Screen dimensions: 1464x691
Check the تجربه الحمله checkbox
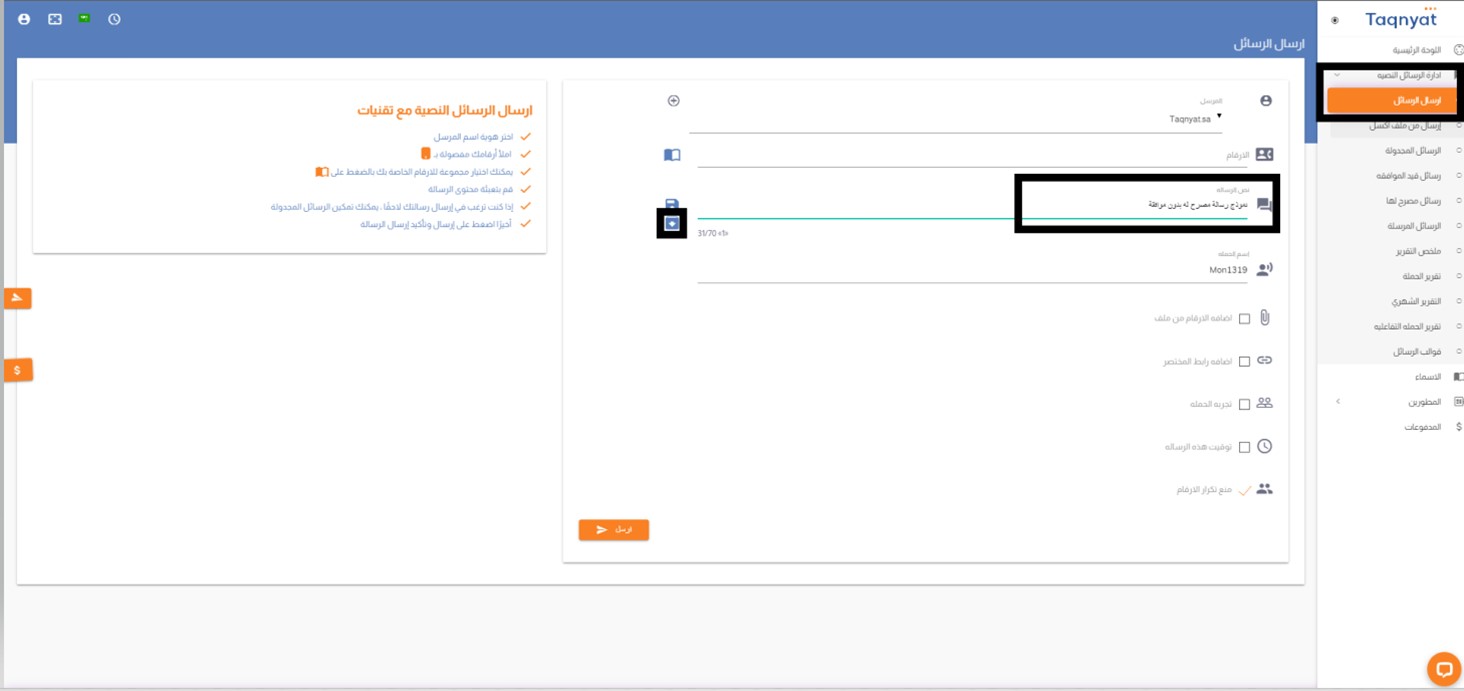[1244, 405]
